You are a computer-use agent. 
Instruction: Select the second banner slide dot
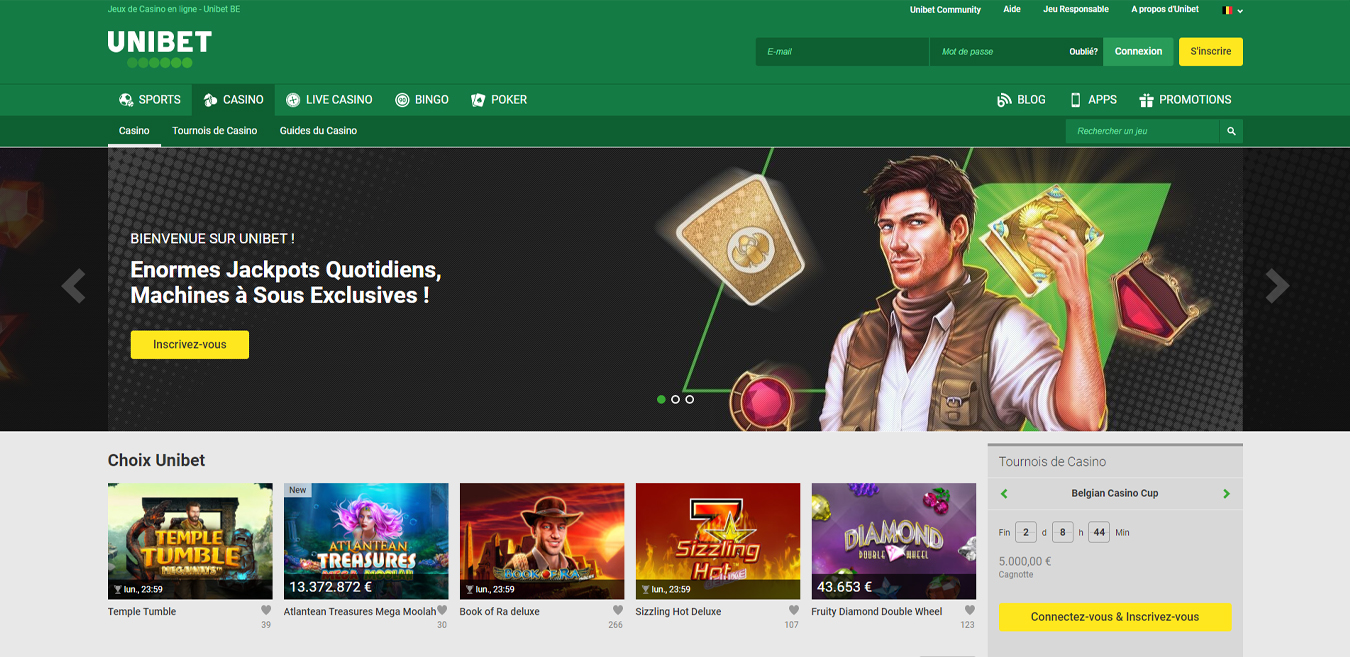point(675,399)
